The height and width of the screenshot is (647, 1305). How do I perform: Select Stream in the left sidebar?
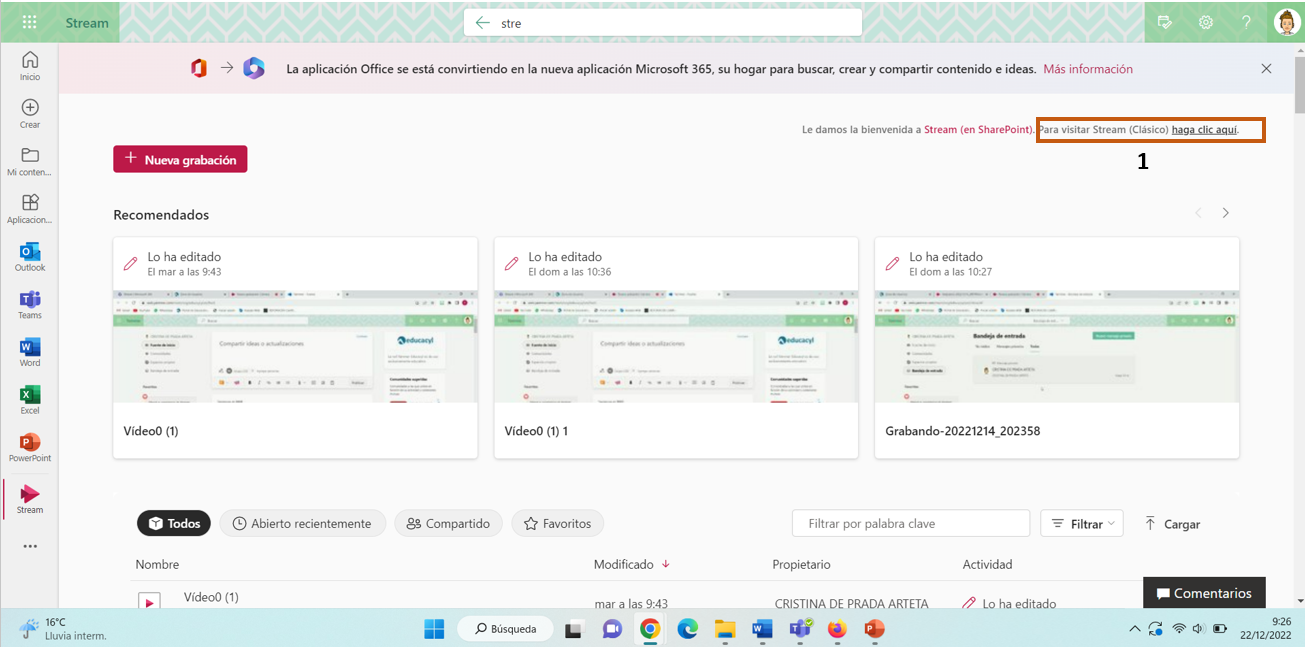pos(30,499)
